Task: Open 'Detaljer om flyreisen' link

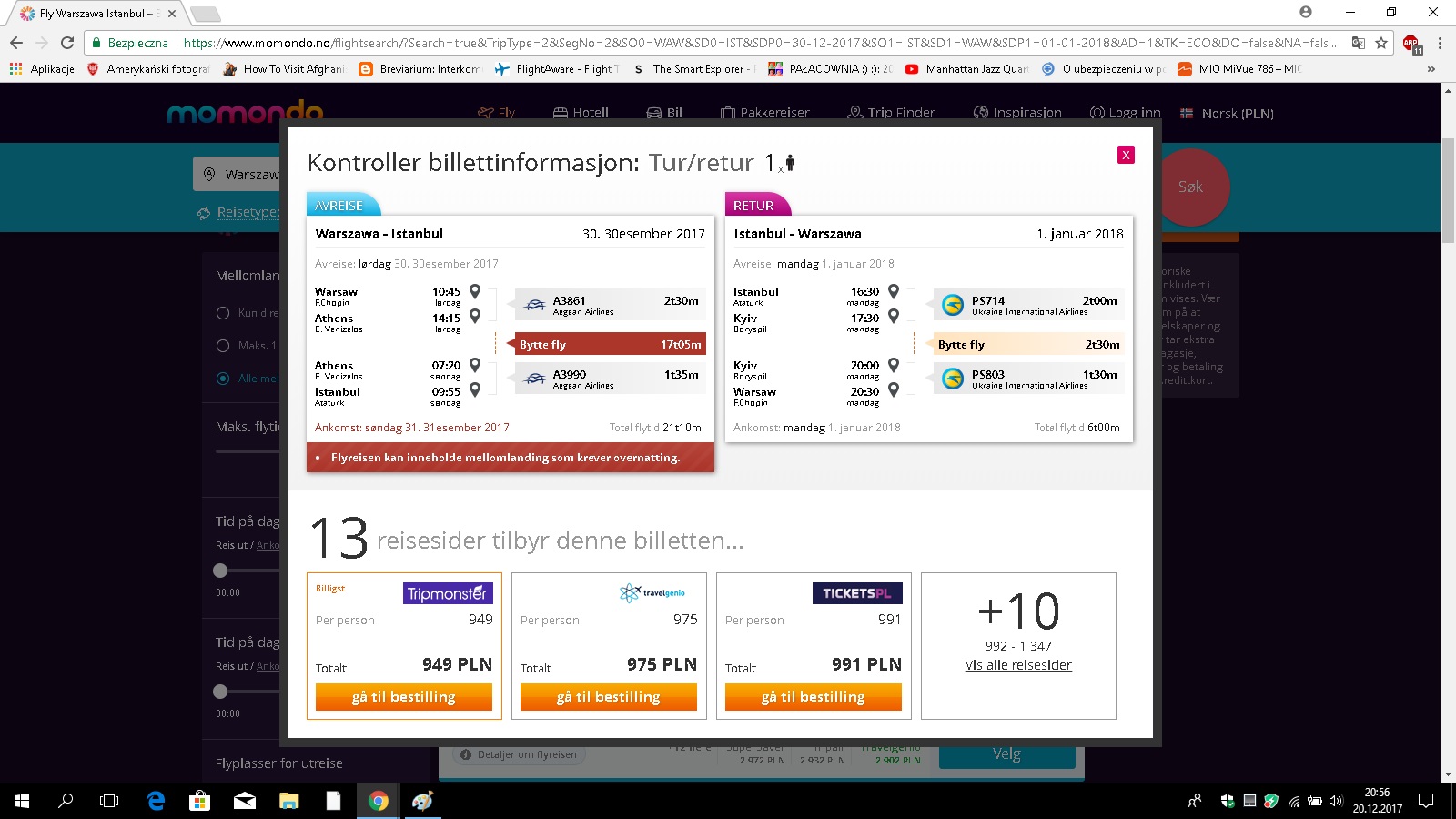Action: pyautogui.click(x=519, y=754)
